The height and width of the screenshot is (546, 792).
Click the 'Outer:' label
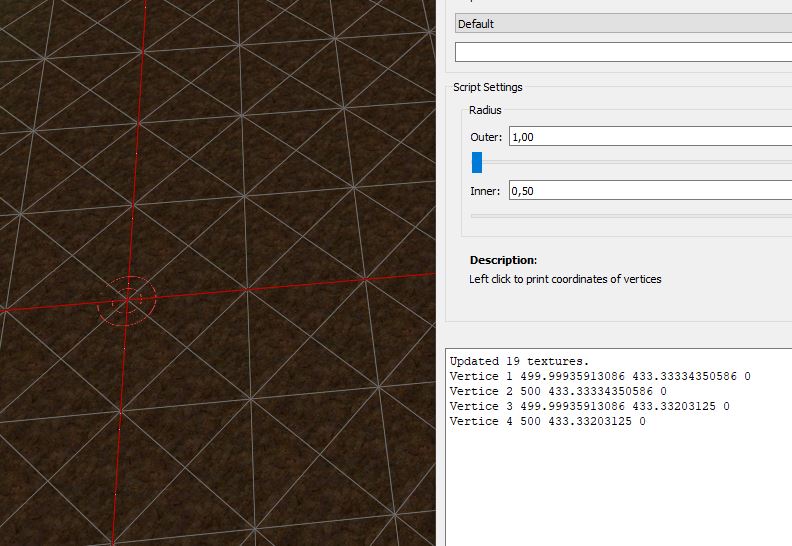[x=486, y=137]
